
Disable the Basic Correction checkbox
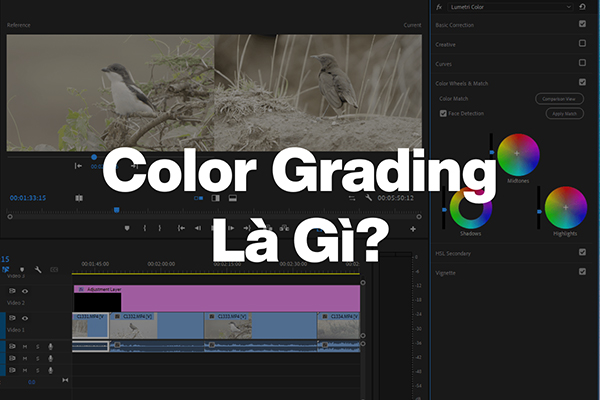[x=582, y=24]
